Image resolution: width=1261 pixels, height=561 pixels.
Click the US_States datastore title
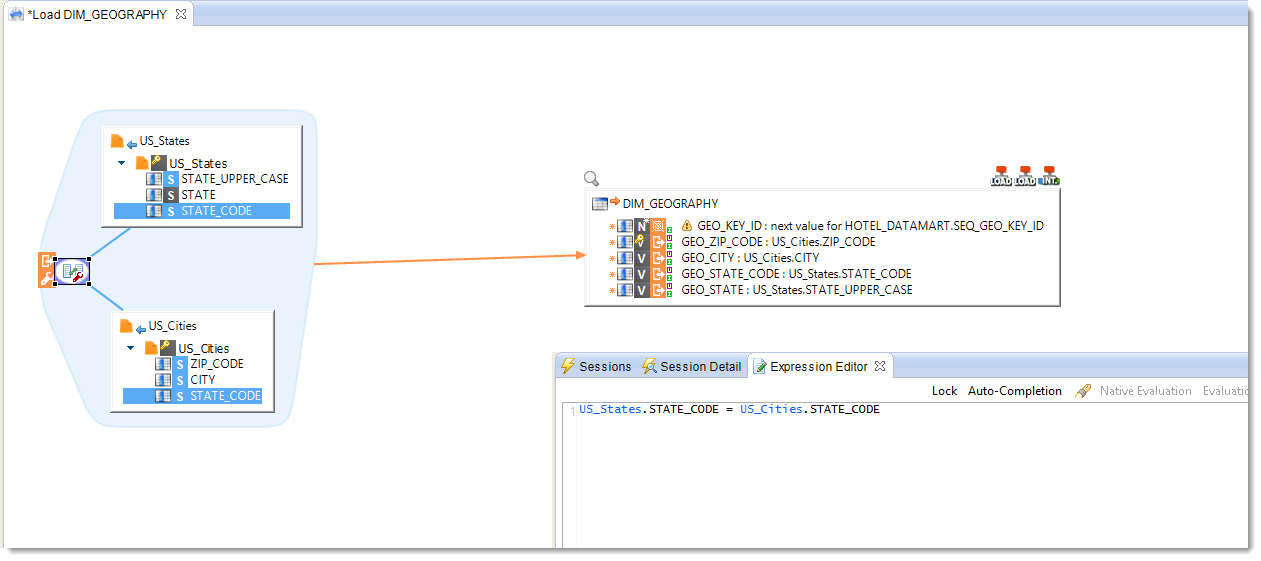pyautogui.click(x=164, y=141)
